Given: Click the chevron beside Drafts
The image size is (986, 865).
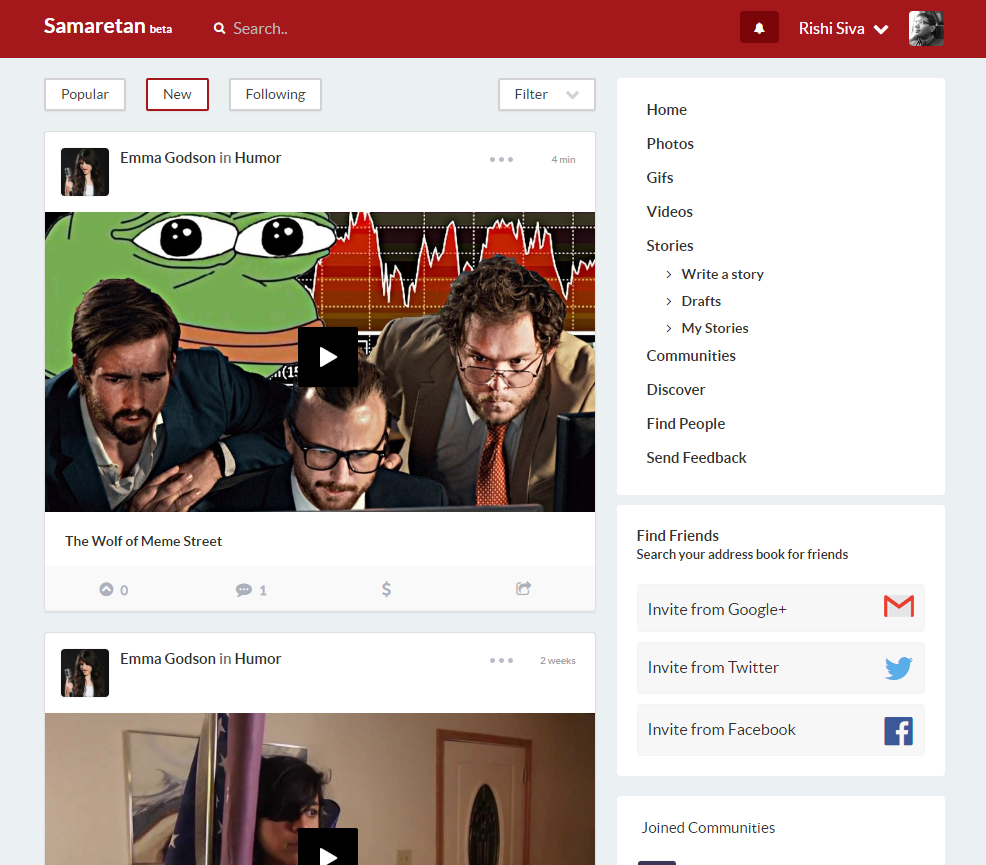Looking at the screenshot, I should tap(668, 302).
